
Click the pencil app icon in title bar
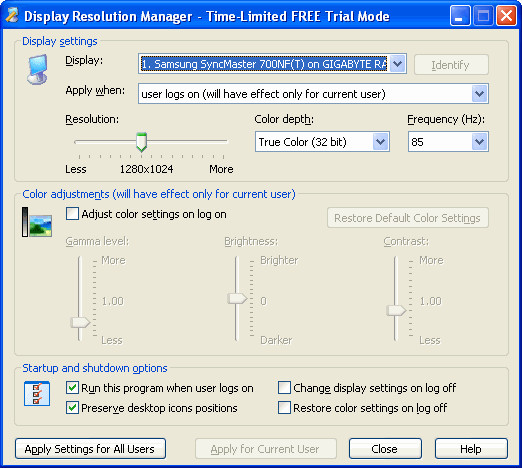(12, 15)
